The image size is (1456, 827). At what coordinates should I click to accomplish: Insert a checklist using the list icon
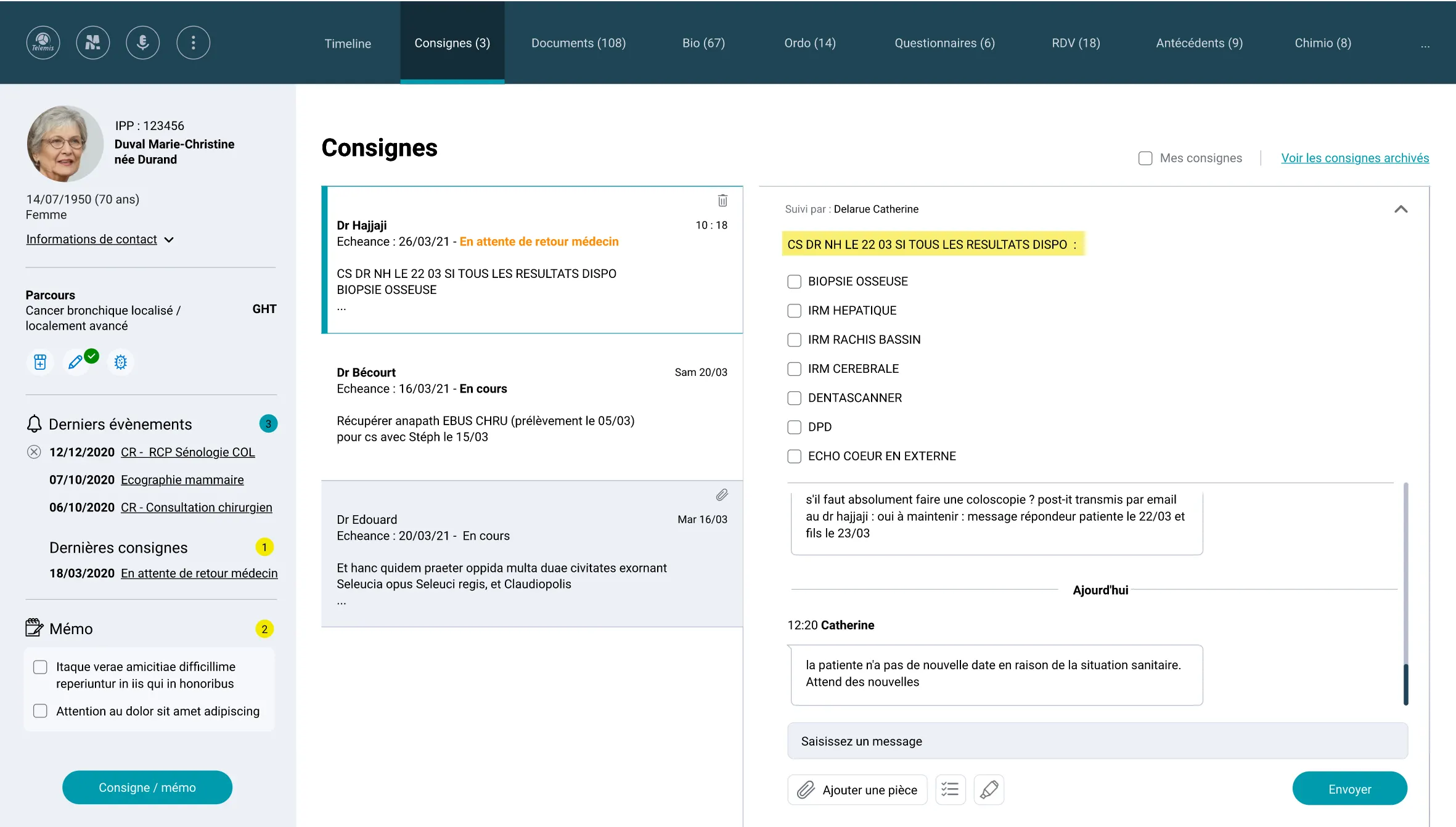click(951, 789)
